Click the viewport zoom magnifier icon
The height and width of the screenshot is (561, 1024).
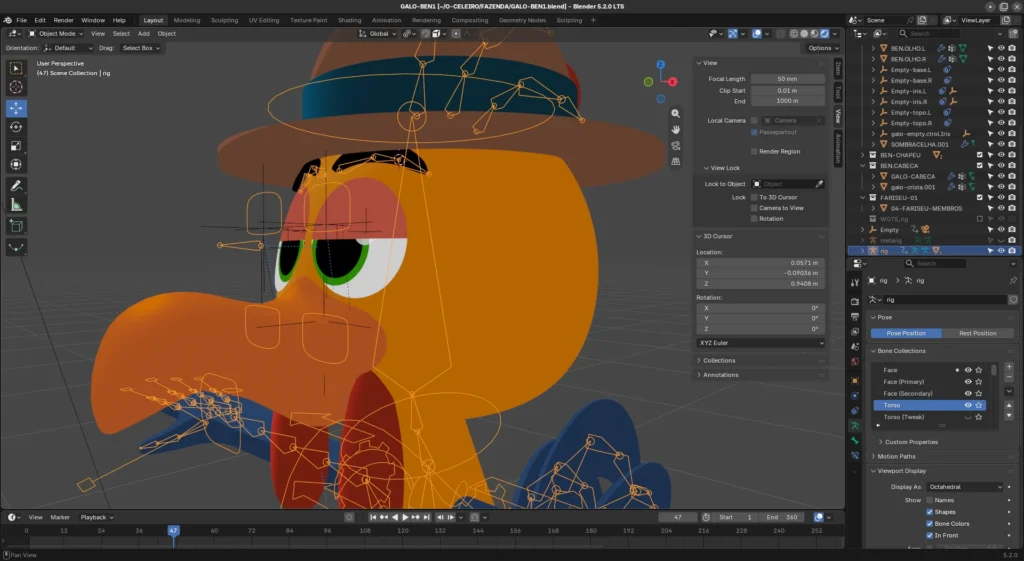675,114
